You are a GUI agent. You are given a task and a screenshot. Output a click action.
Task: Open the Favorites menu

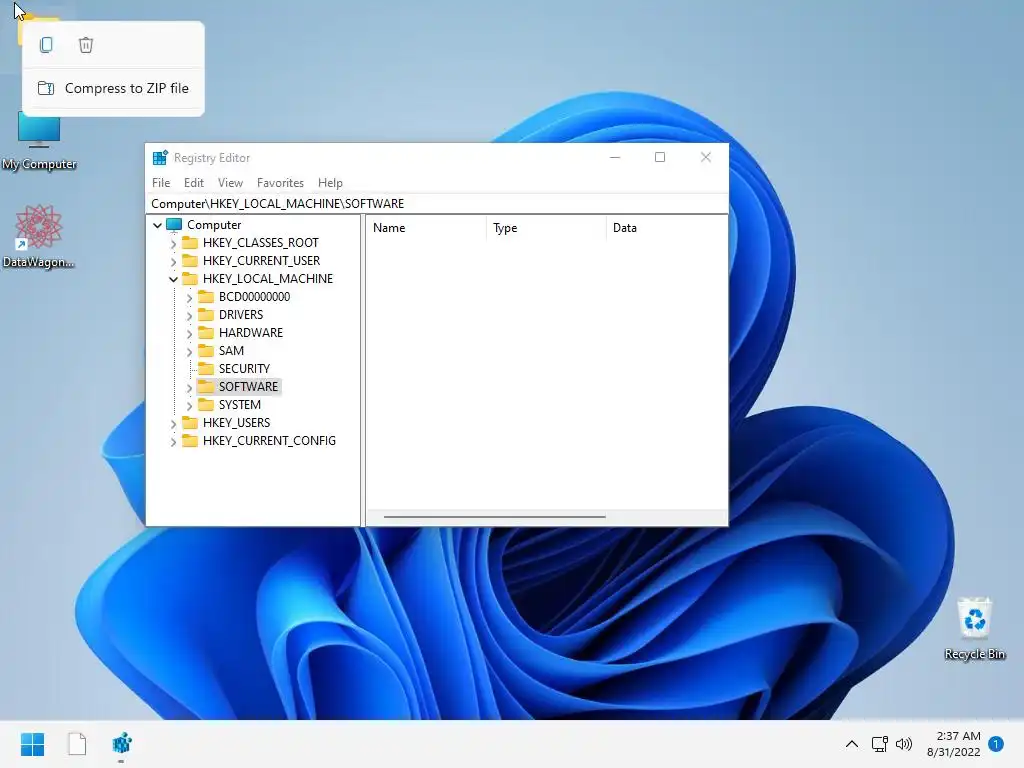(280, 183)
